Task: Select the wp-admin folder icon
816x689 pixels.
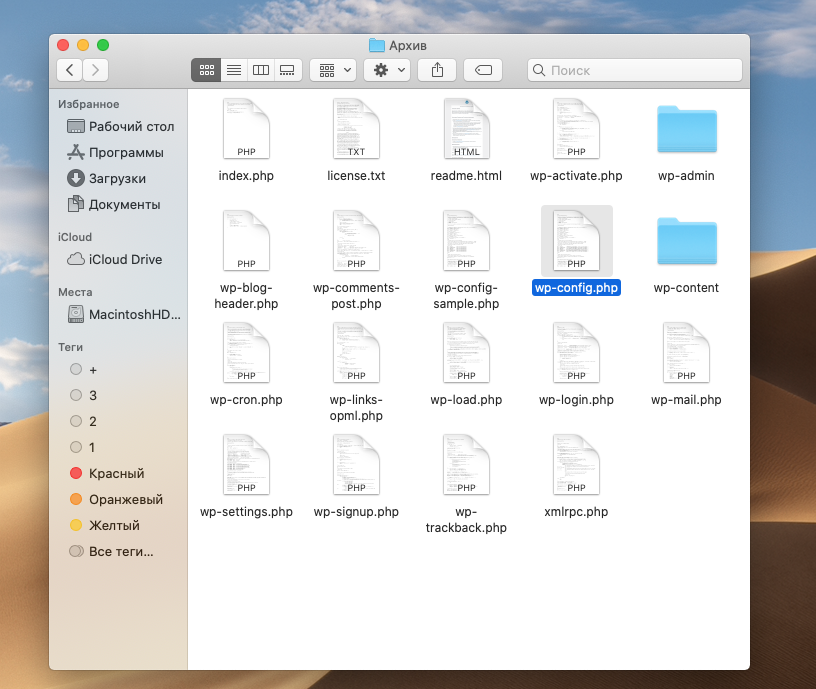Action: 686,129
